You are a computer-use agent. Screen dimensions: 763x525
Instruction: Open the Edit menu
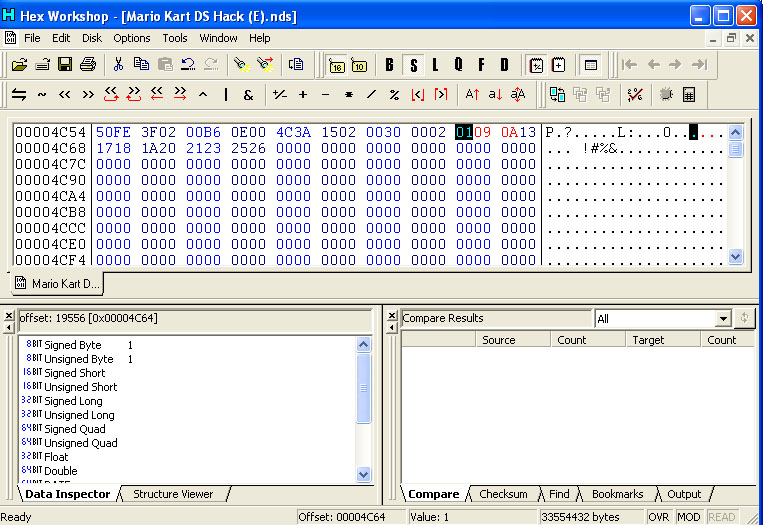[x=61, y=38]
